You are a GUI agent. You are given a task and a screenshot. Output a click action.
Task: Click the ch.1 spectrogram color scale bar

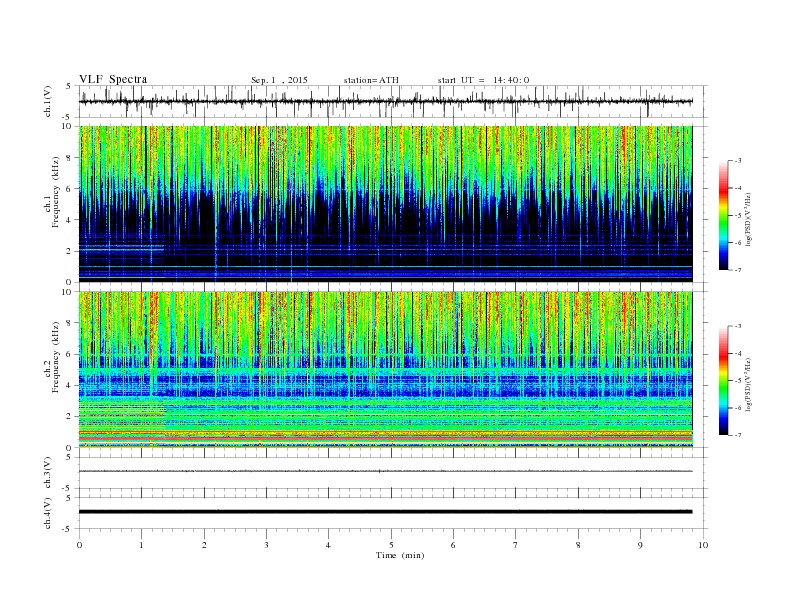724,216
